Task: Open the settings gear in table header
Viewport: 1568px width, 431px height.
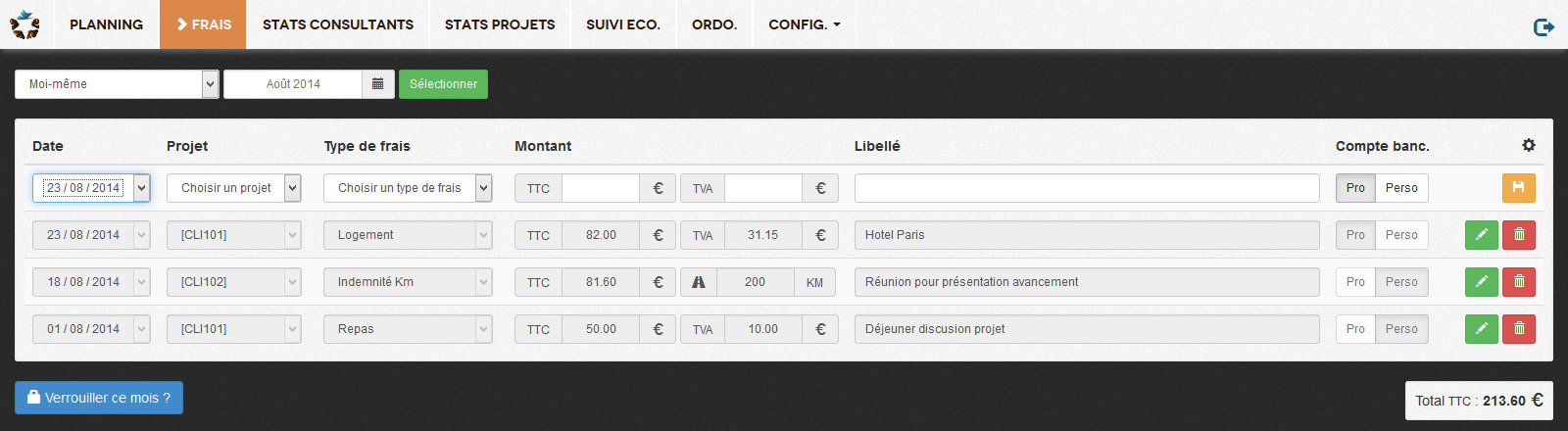Action: [x=1529, y=145]
